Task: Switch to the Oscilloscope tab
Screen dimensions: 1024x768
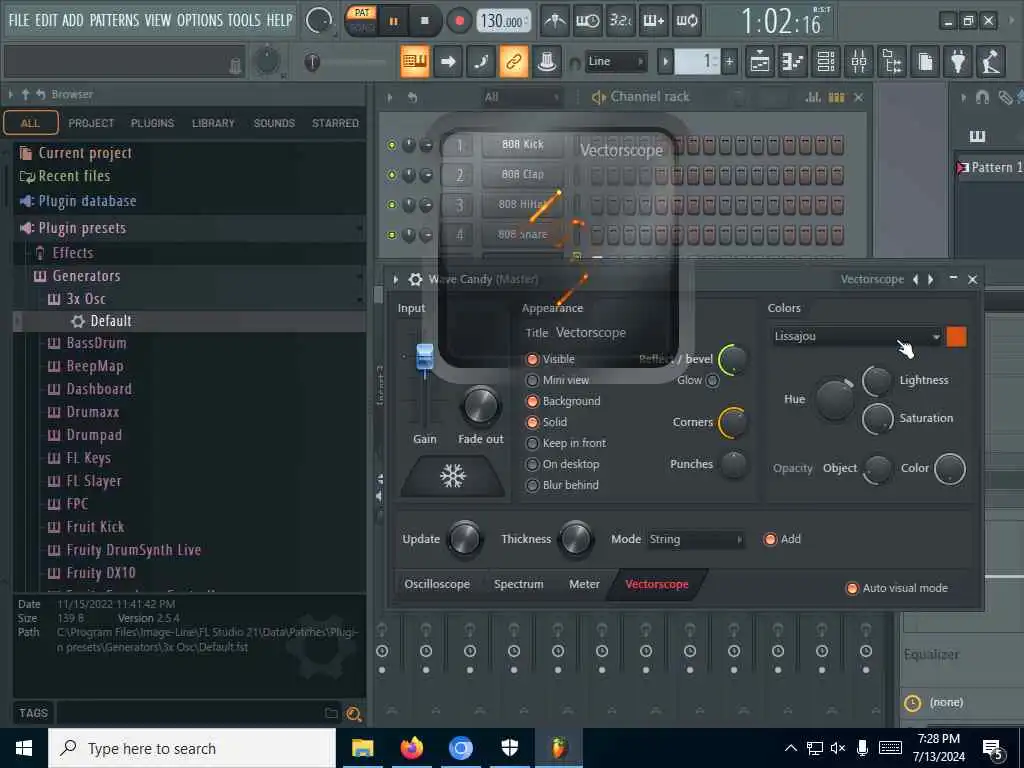Action: 437,584
